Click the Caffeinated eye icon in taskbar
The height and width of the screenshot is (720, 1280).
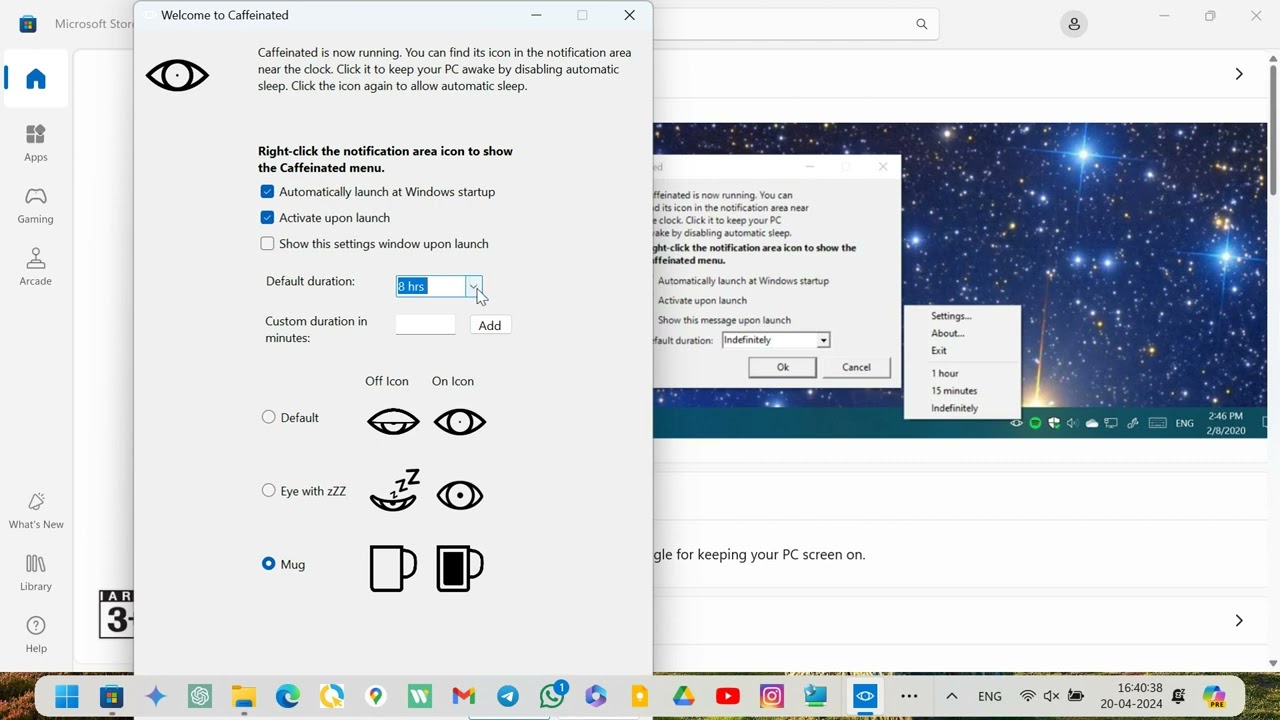tap(865, 696)
